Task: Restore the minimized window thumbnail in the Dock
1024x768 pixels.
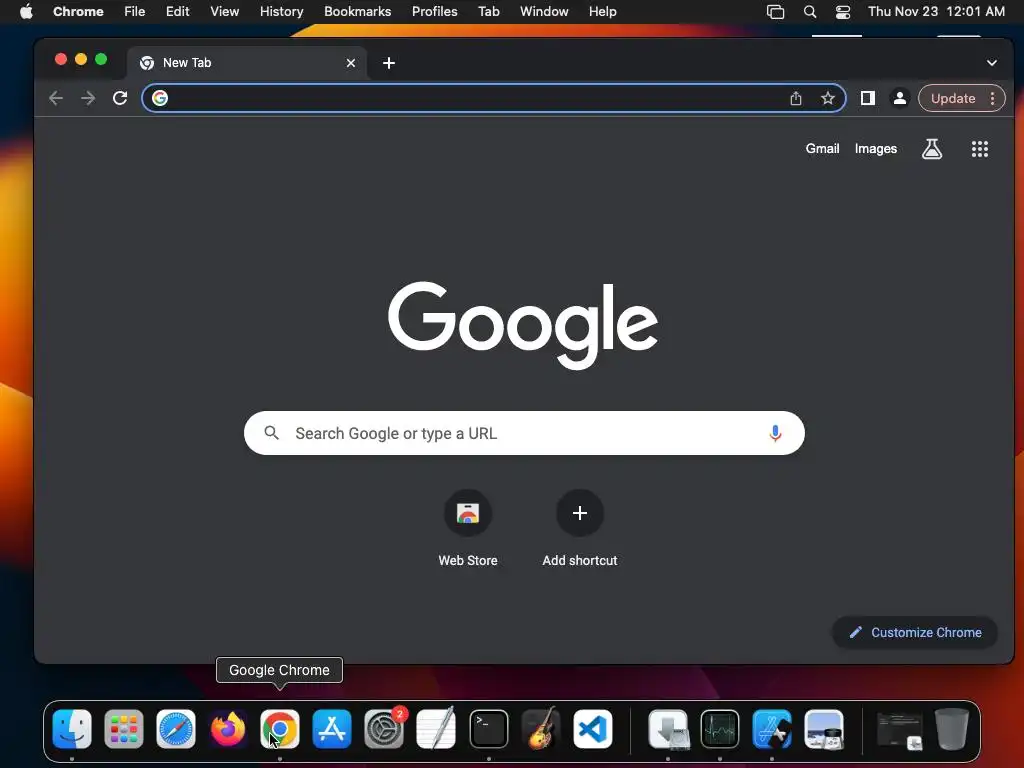Action: tap(900, 730)
